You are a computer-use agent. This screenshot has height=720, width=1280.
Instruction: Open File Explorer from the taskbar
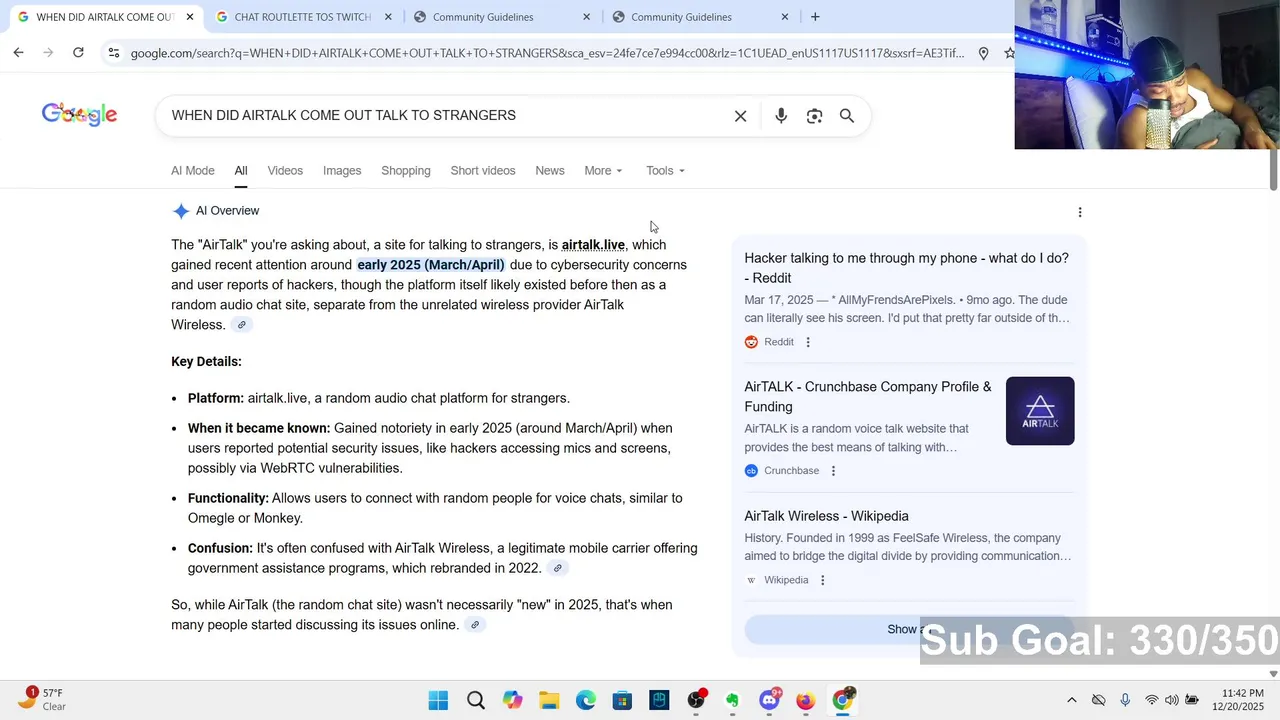coord(549,700)
